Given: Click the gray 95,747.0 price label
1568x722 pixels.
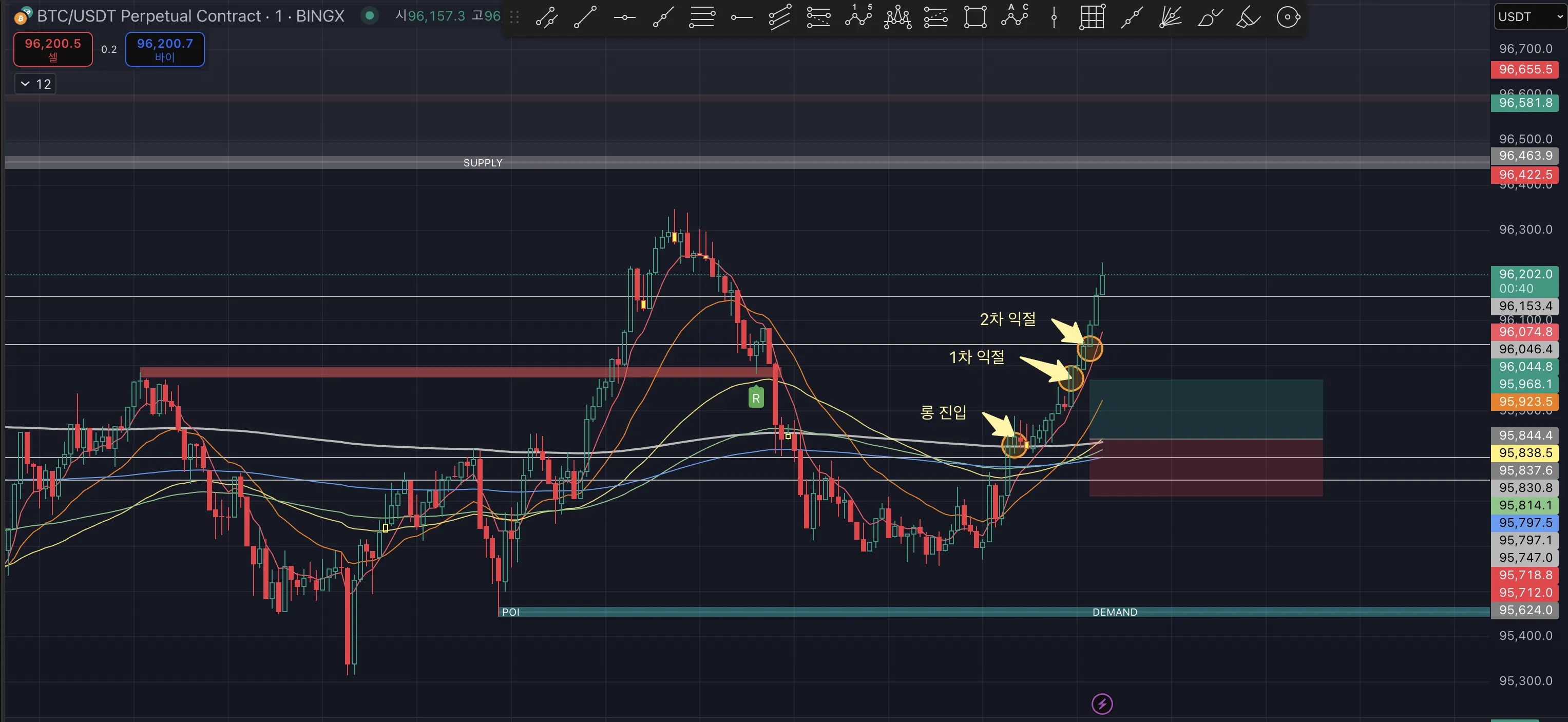Looking at the screenshot, I should (x=1524, y=558).
